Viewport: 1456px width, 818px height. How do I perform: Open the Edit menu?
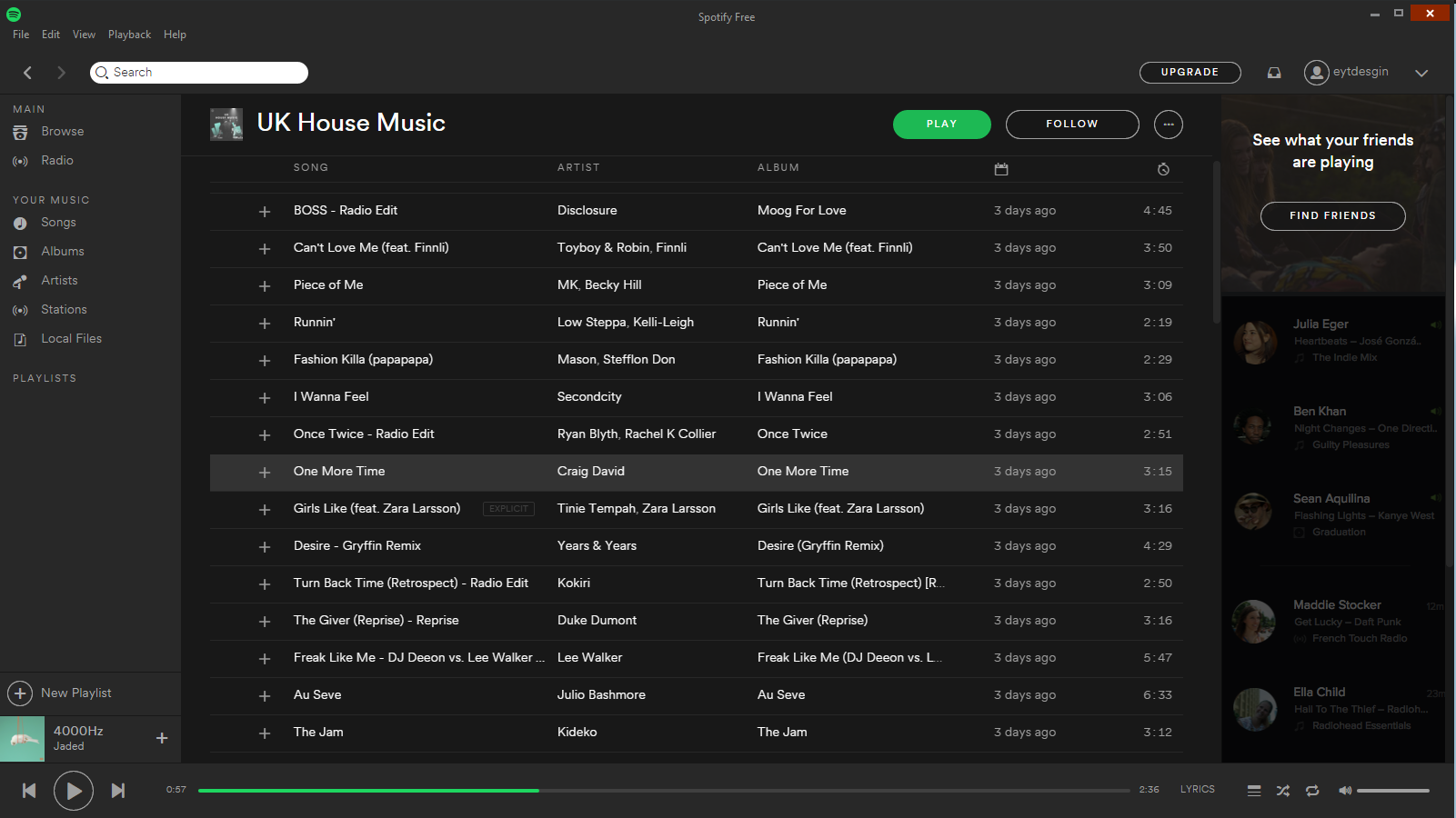(51, 35)
